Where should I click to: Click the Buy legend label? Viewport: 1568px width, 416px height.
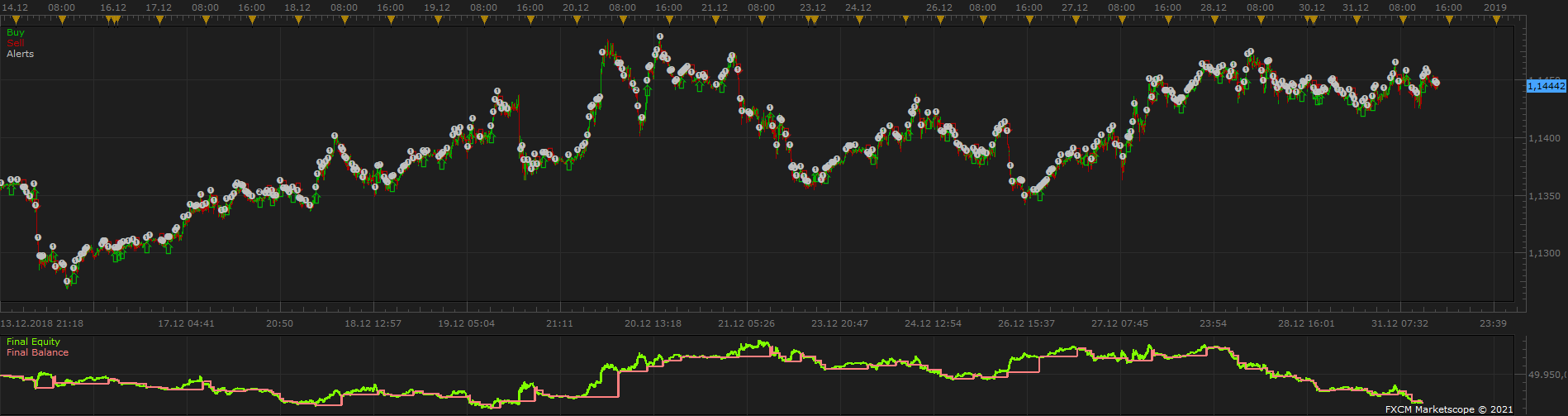point(16,33)
